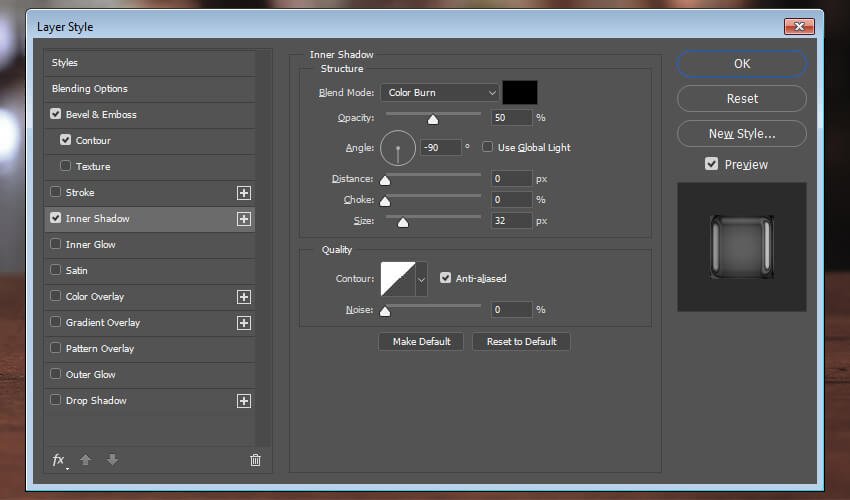
Task: Click the Size slider handle
Action: tap(403, 222)
